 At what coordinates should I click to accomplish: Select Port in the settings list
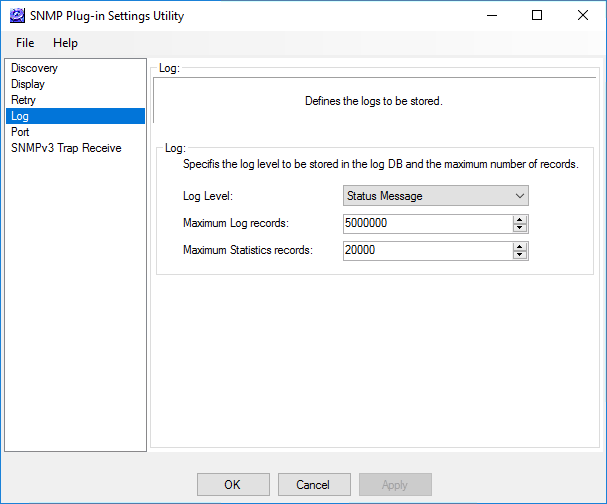pyautogui.click(x=20, y=132)
